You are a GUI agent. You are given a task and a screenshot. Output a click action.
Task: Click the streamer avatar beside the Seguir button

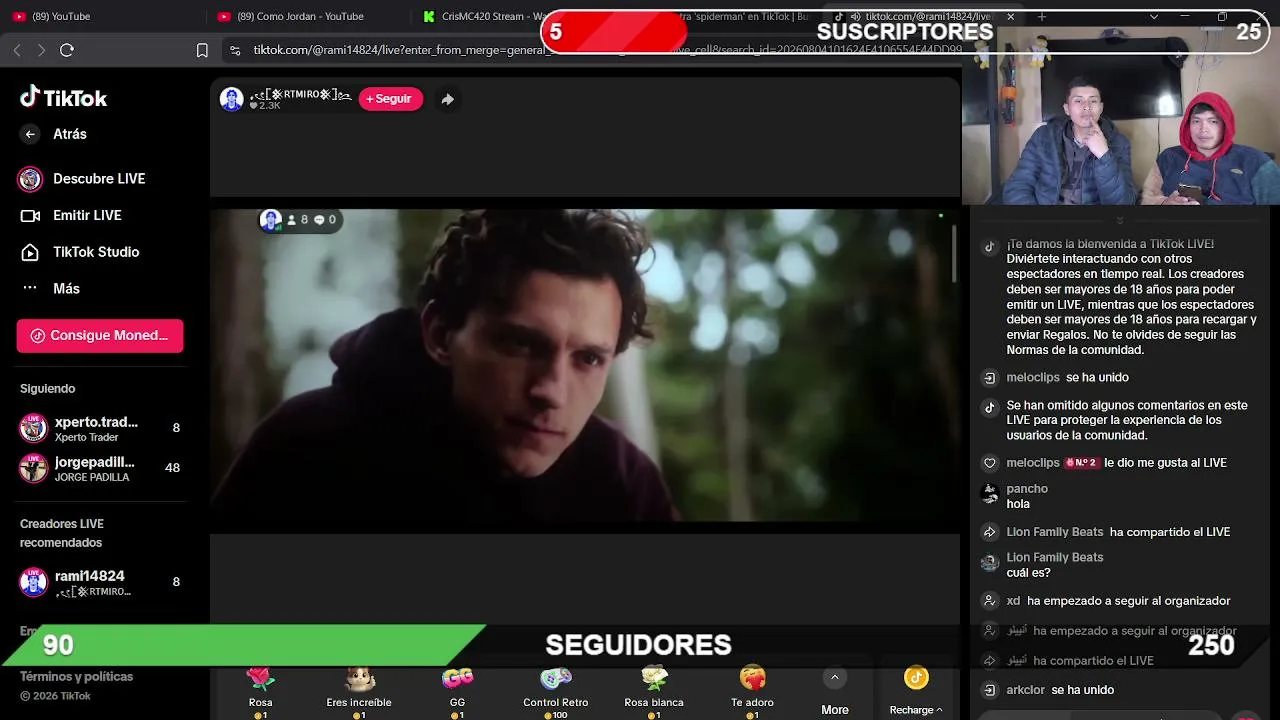coord(232,99)
